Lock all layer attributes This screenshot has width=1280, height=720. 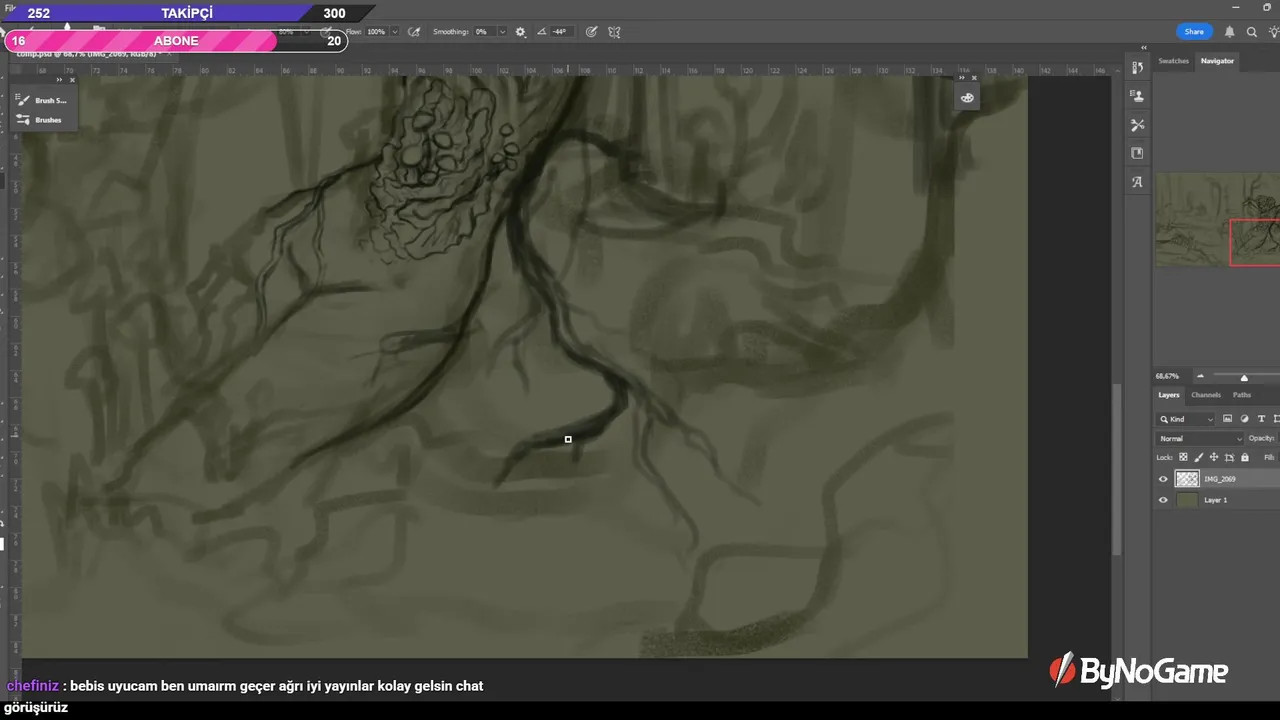coord(1245,457)
